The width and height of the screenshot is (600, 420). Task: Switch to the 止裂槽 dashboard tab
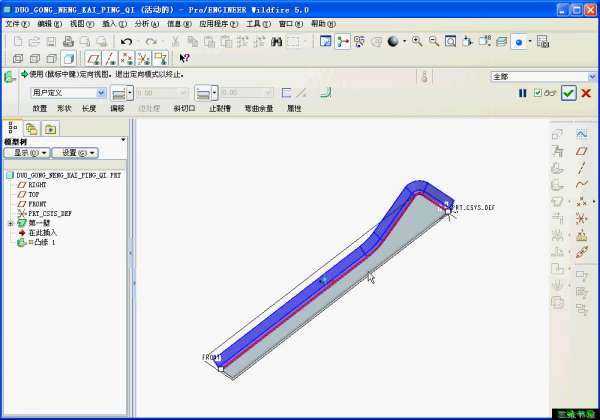(x=218, y=108)
